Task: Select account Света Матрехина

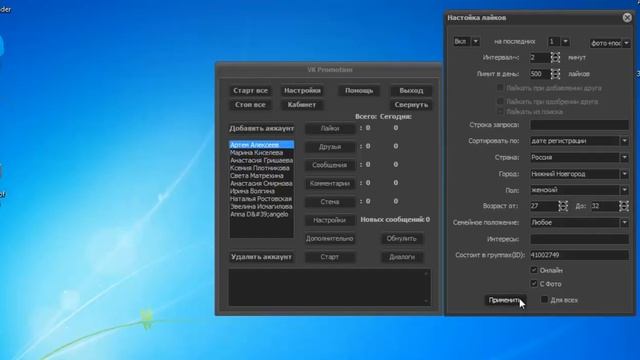Action: 261,176
